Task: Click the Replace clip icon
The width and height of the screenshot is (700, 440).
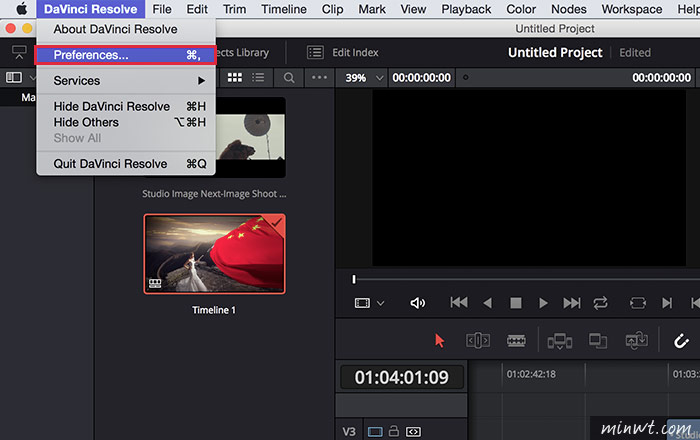Action: (x=637, y=341)
